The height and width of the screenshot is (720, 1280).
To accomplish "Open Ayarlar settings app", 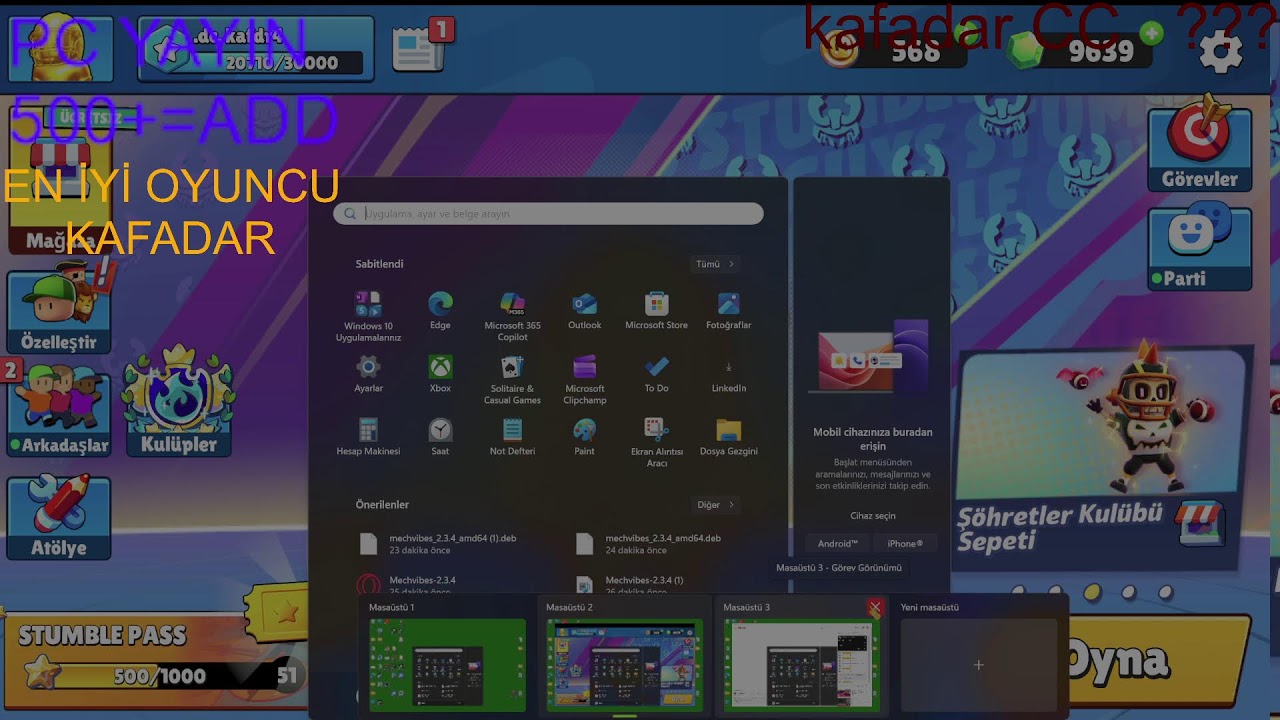I will [x=368, y=374].
